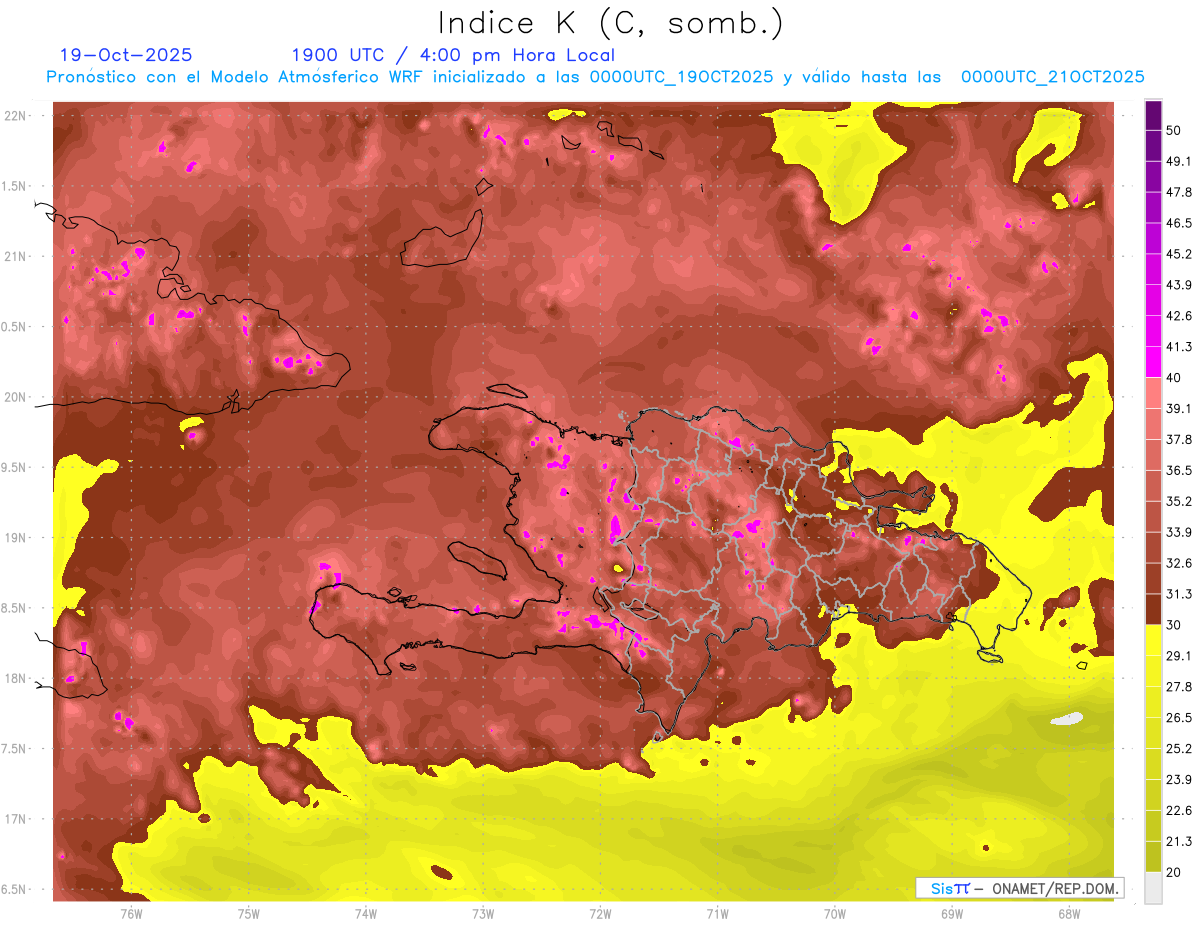Click the colorbar value '23.9'
This screenshot has width=1200, height=927.
1179,780
